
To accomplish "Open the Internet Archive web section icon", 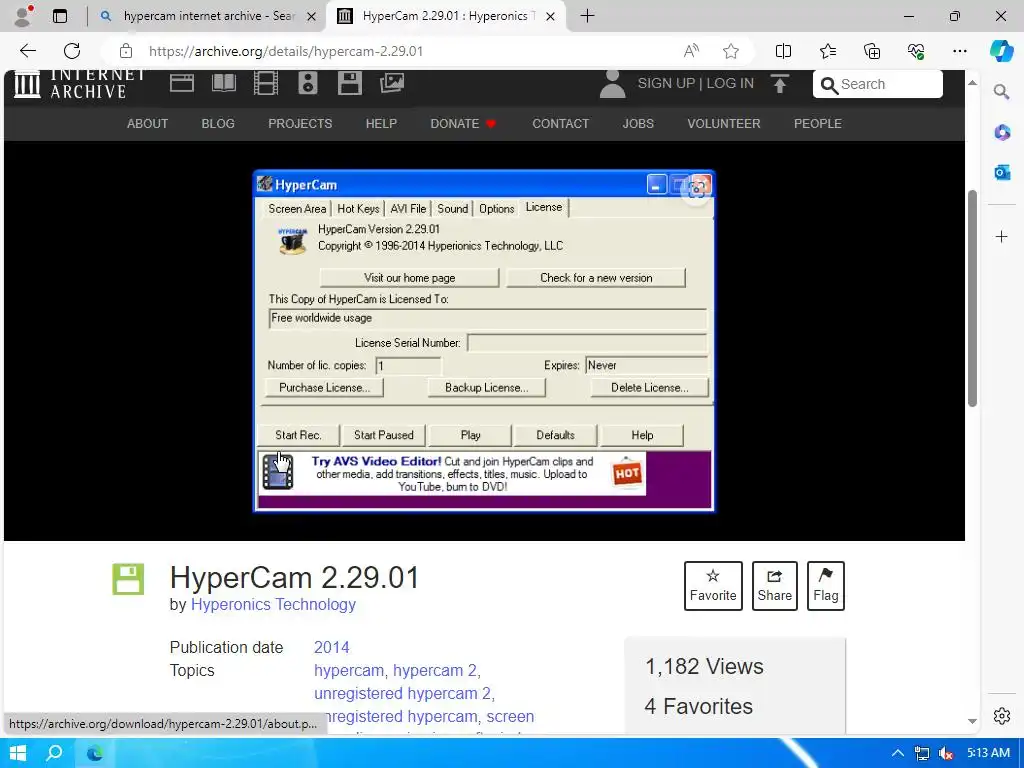I will click(182, 83).
